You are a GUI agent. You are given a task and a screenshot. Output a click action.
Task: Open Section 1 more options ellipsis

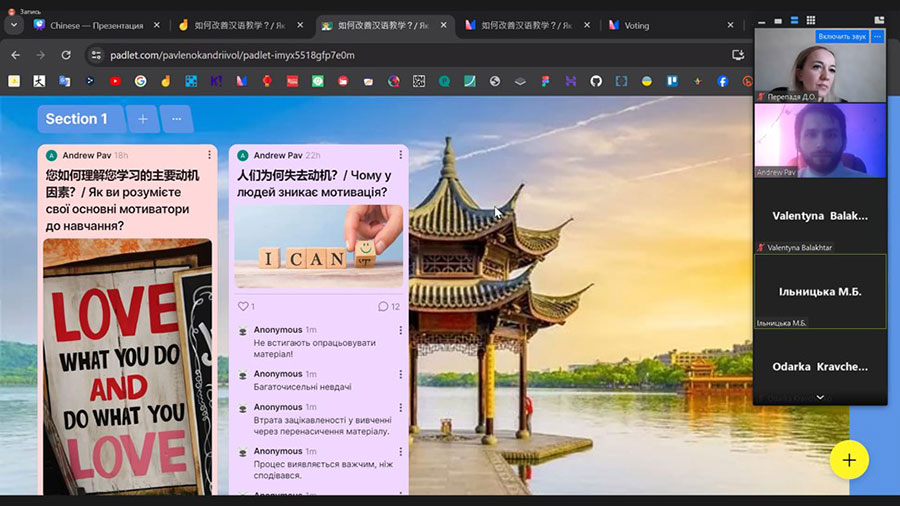(x=176, y=119)
